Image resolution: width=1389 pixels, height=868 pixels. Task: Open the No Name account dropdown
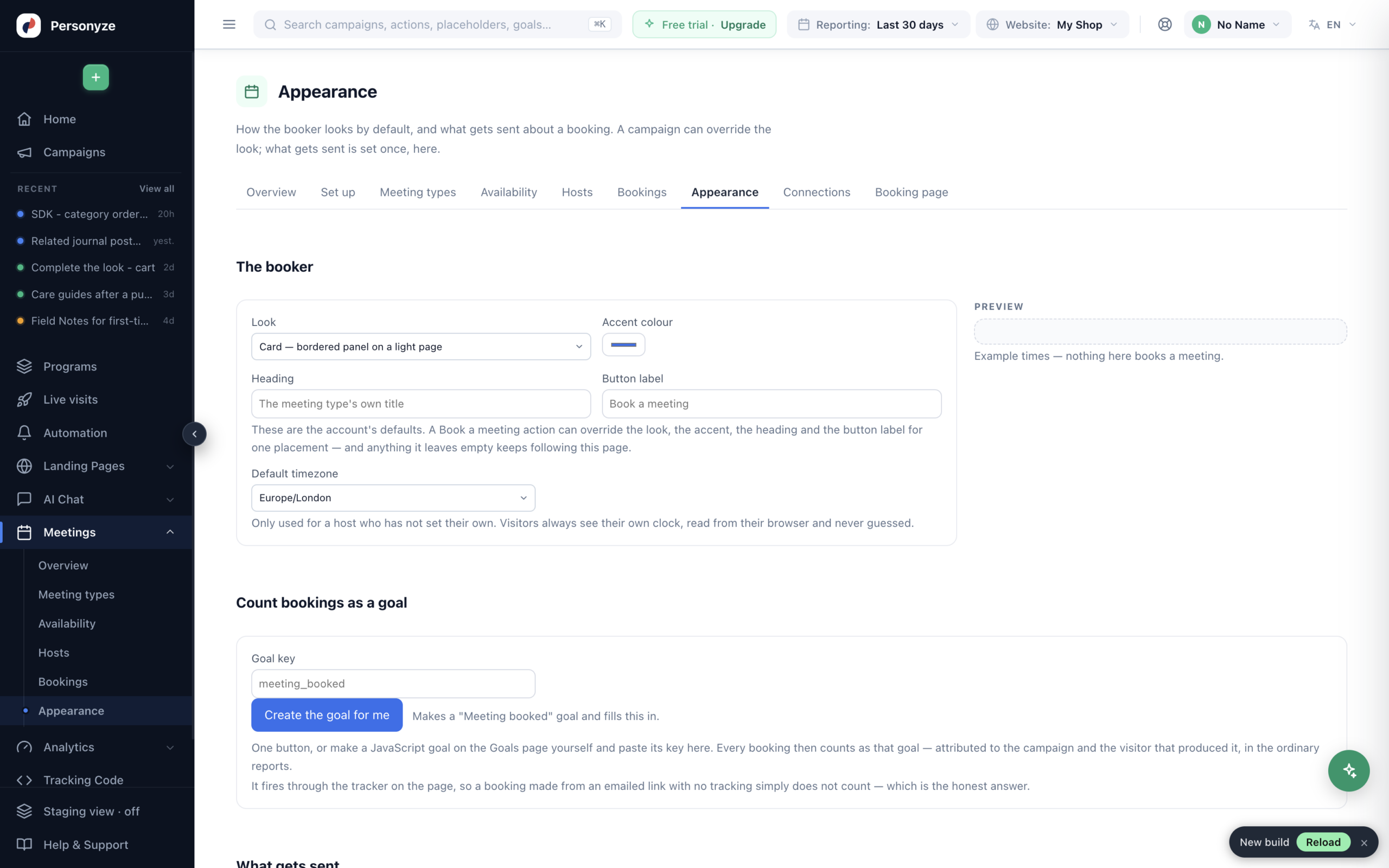pos(1238,25)
